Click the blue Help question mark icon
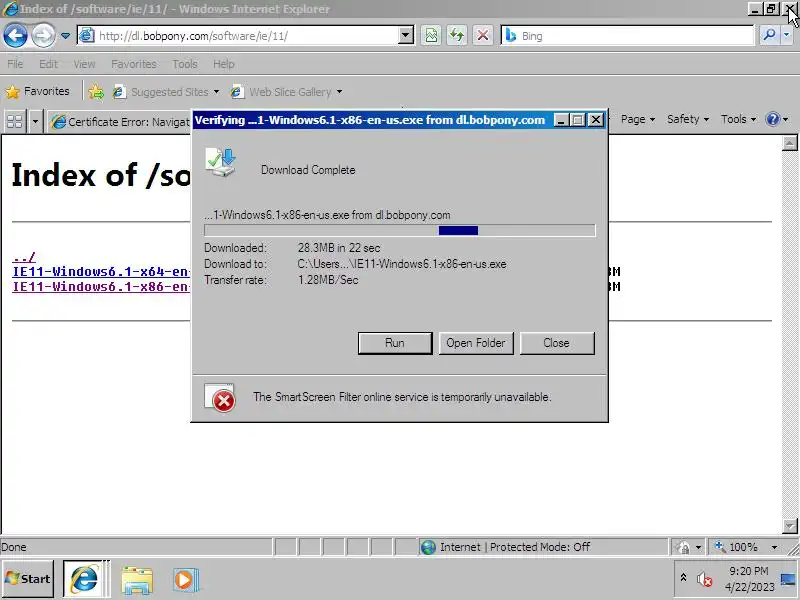 click(773, 119)
